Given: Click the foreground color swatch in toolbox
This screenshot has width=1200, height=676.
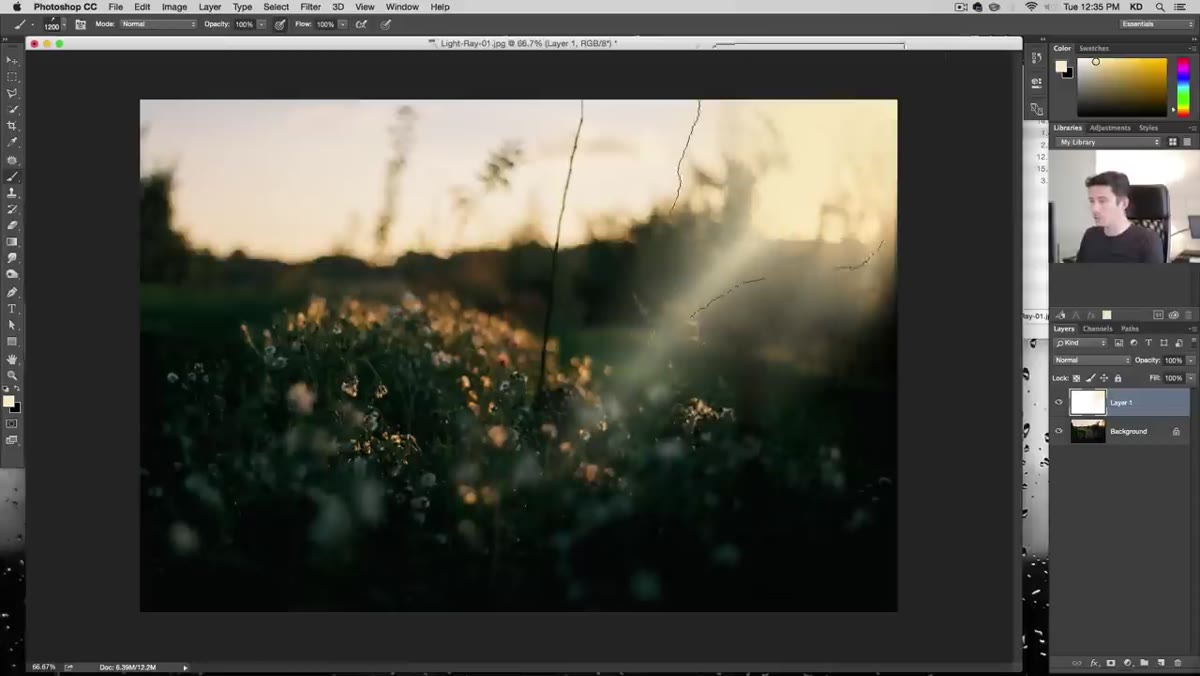Looking at the screenshot, I should 9,401.
